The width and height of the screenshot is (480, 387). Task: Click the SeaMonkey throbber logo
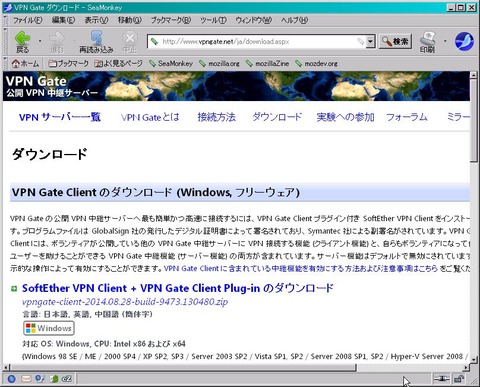pyautogui.click(x=464, y=42)
